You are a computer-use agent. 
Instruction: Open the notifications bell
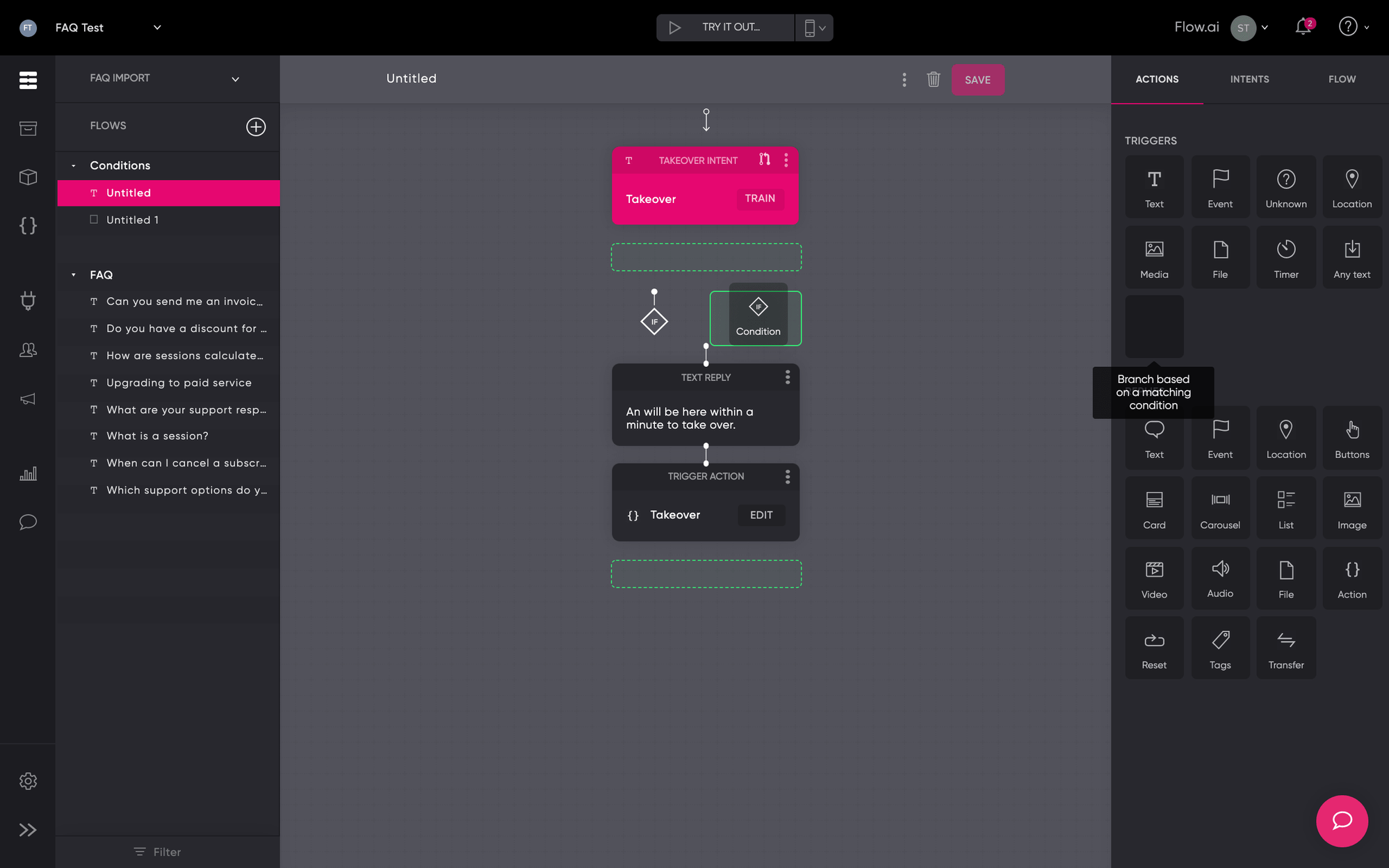point(1303,27)
